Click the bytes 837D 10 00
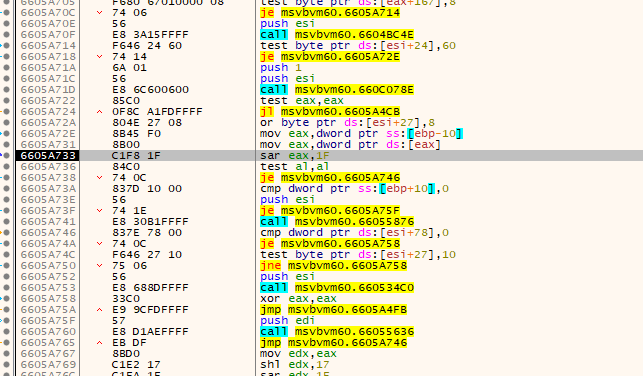Screen dimensions: 643x376 tap(147, 189)
